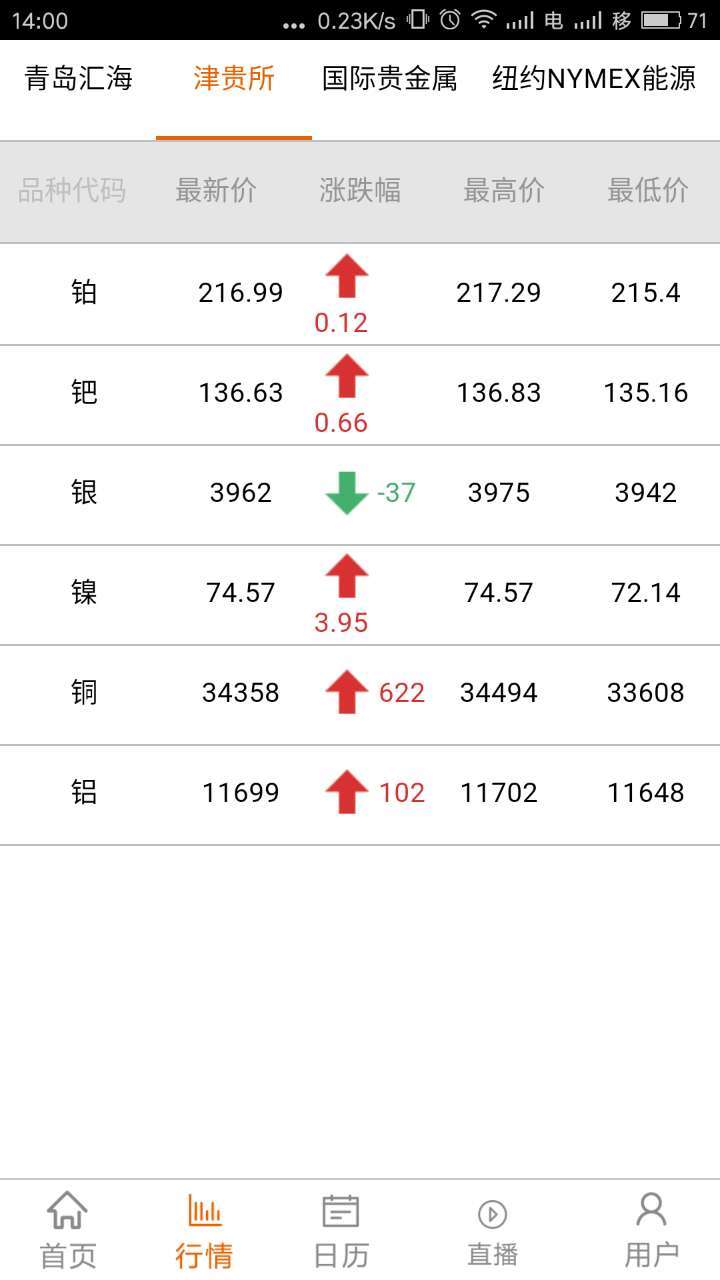
Task: Tap the red up arrow for 铜
Action: 347,693
